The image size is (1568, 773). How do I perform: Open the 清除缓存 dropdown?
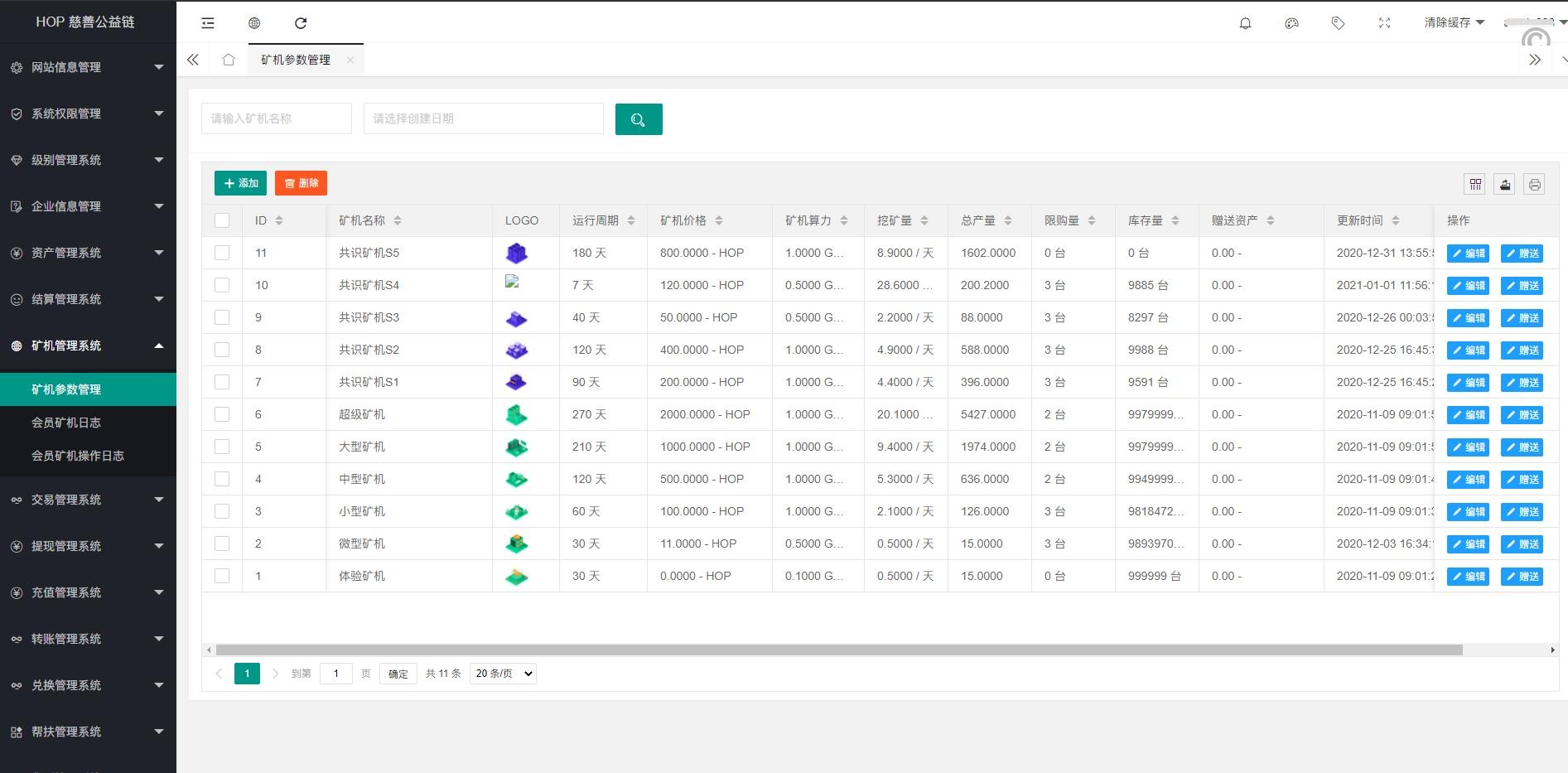tap(1454, 22)
